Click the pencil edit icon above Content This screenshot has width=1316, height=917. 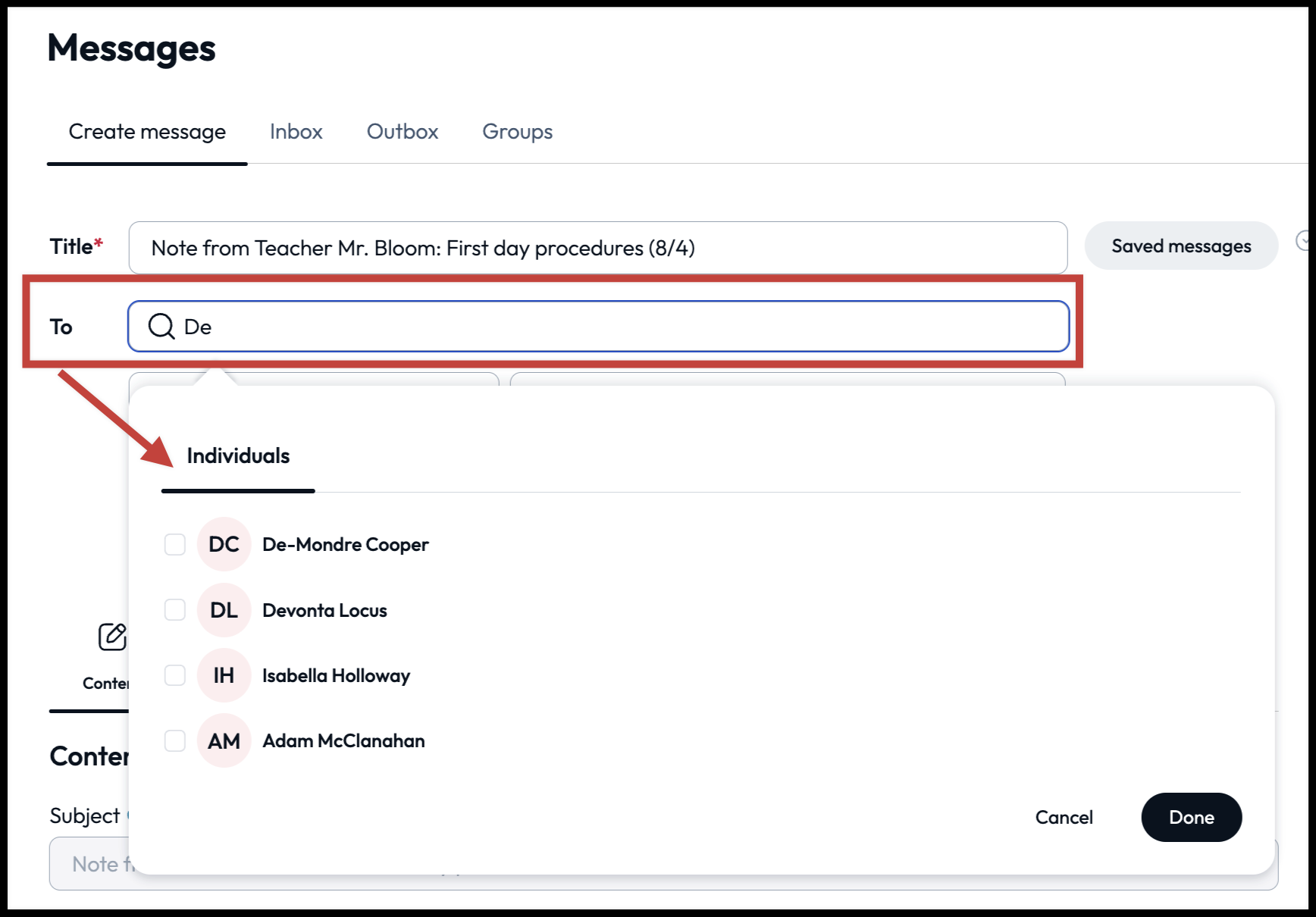(x=112, y=637)
